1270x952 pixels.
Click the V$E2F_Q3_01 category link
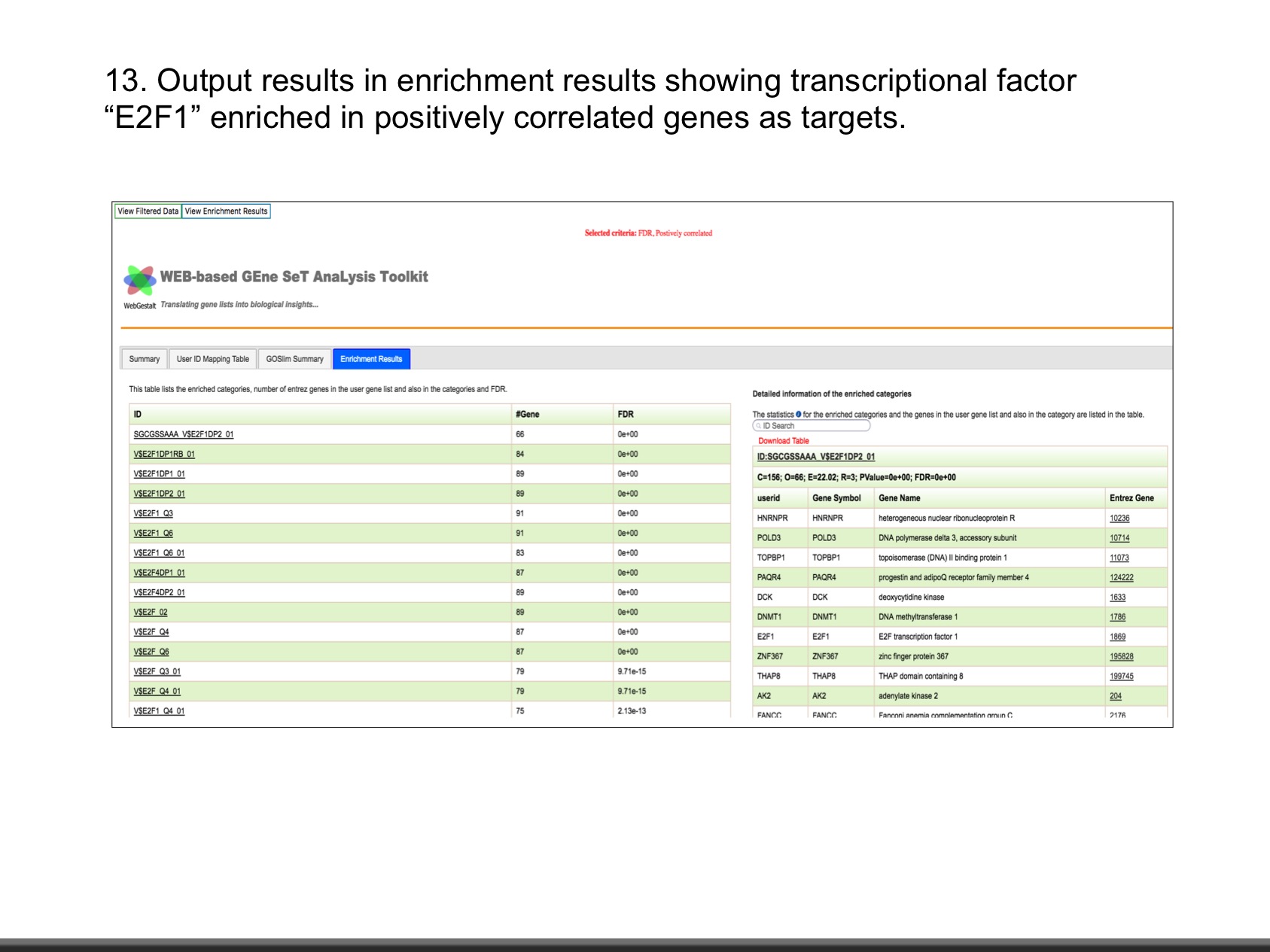tap(157, 671)
